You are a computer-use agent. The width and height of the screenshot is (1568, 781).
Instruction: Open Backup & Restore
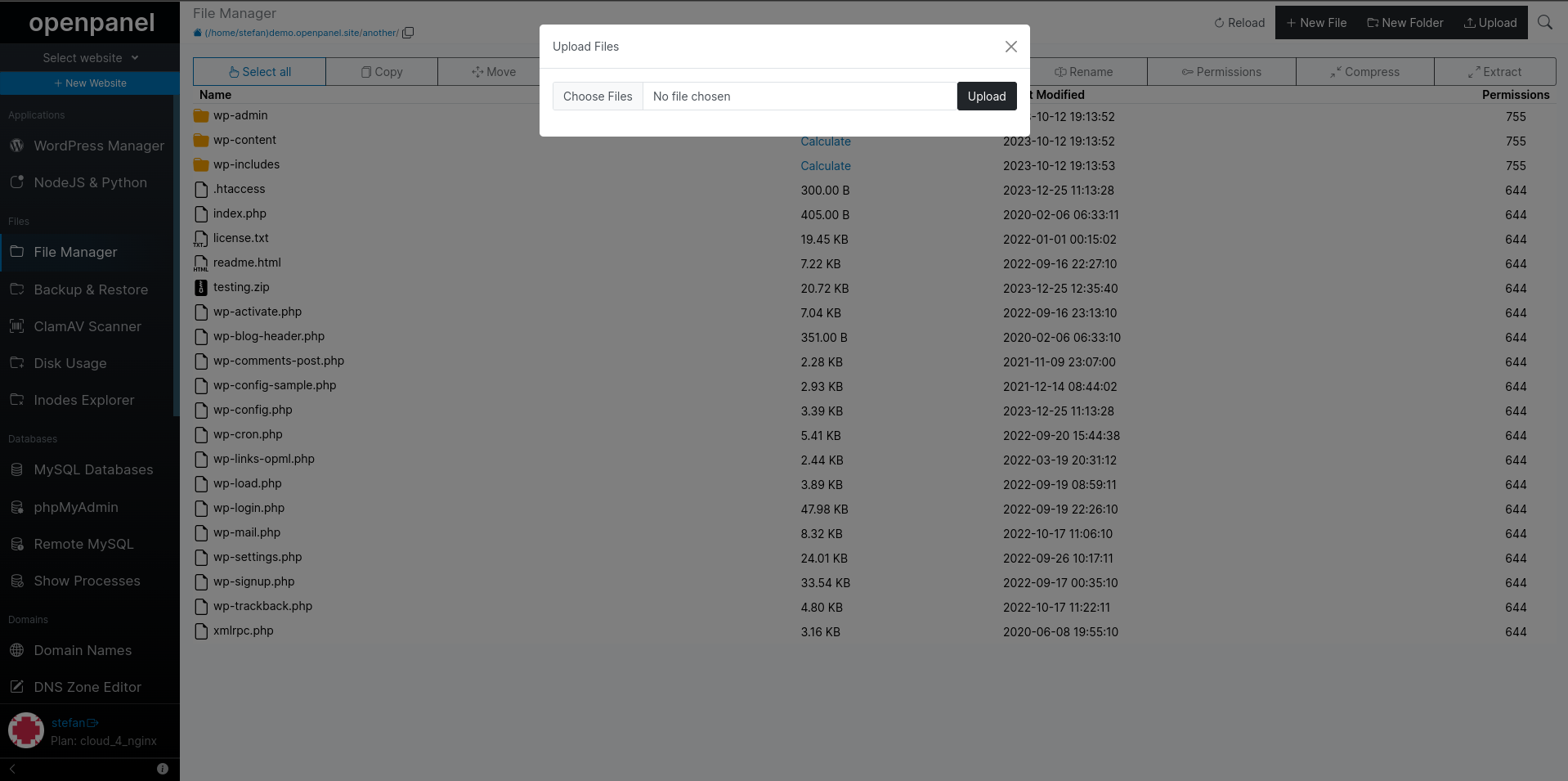[x=90, y=290]
